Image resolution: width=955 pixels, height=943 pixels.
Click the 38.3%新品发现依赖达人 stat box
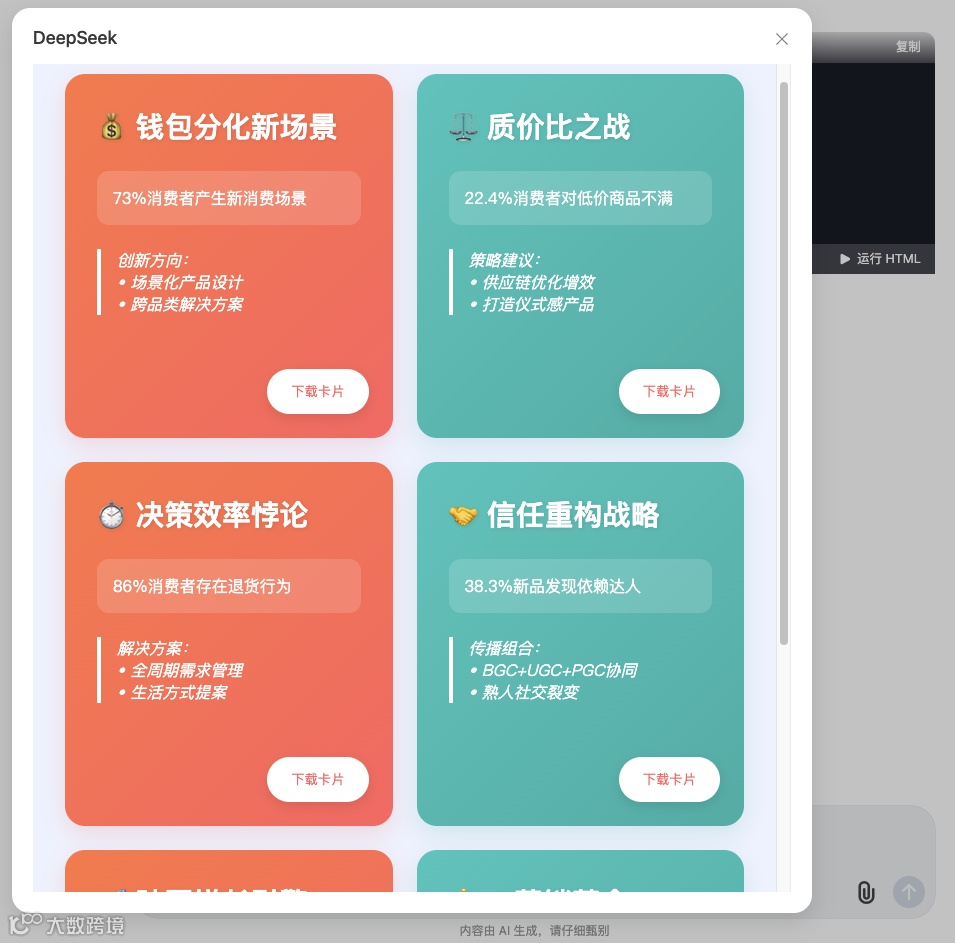580,586
